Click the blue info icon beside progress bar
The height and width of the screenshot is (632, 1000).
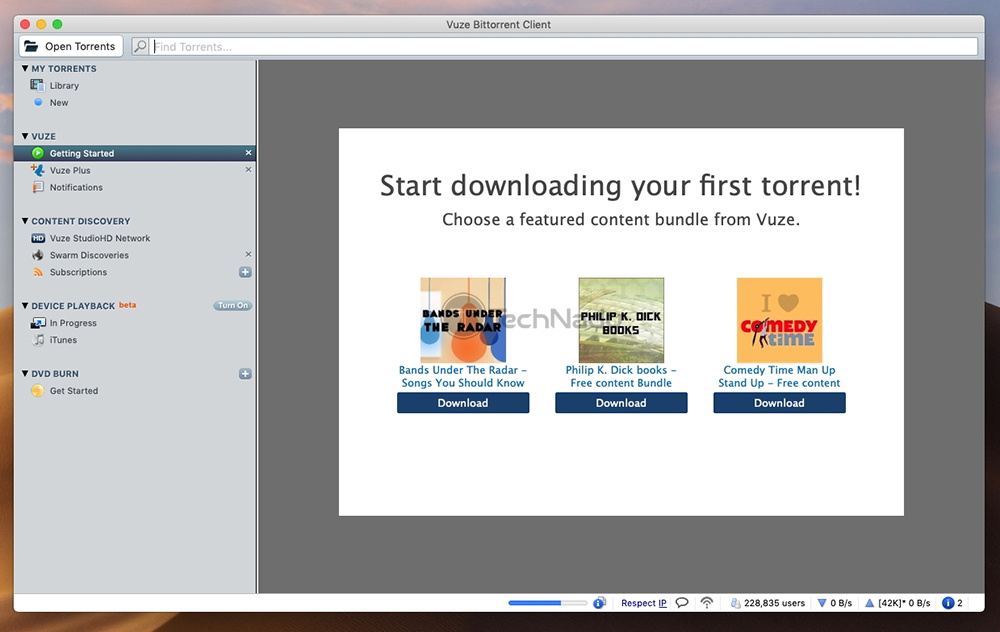pyautogui.click(x=599, y=603)
